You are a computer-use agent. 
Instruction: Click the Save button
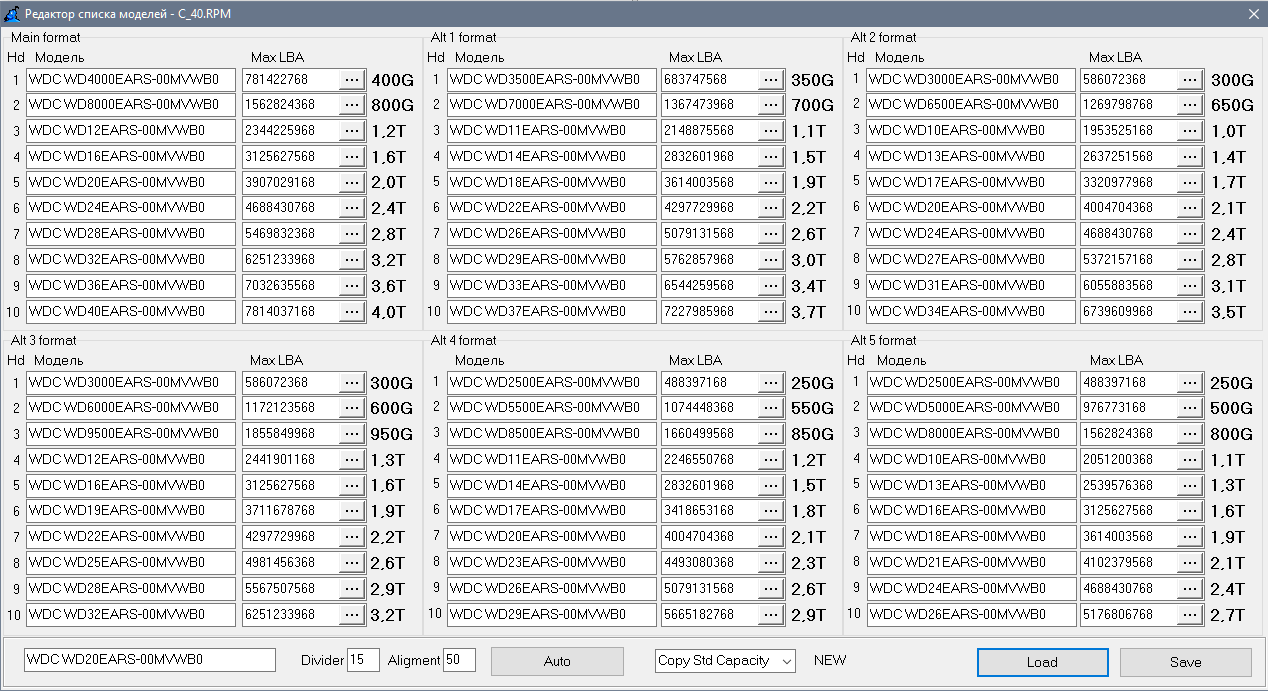click(1186, 662)
